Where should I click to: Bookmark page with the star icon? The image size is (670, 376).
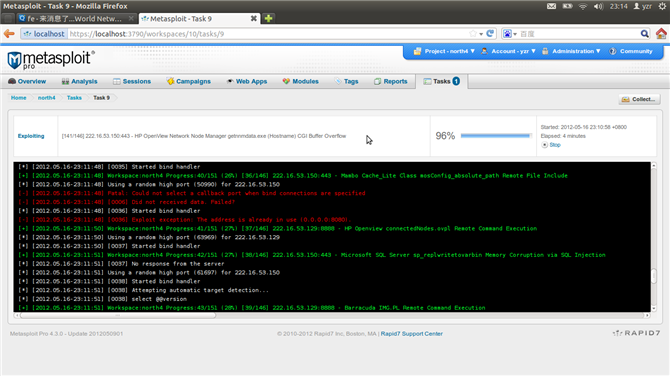(473, 33)
